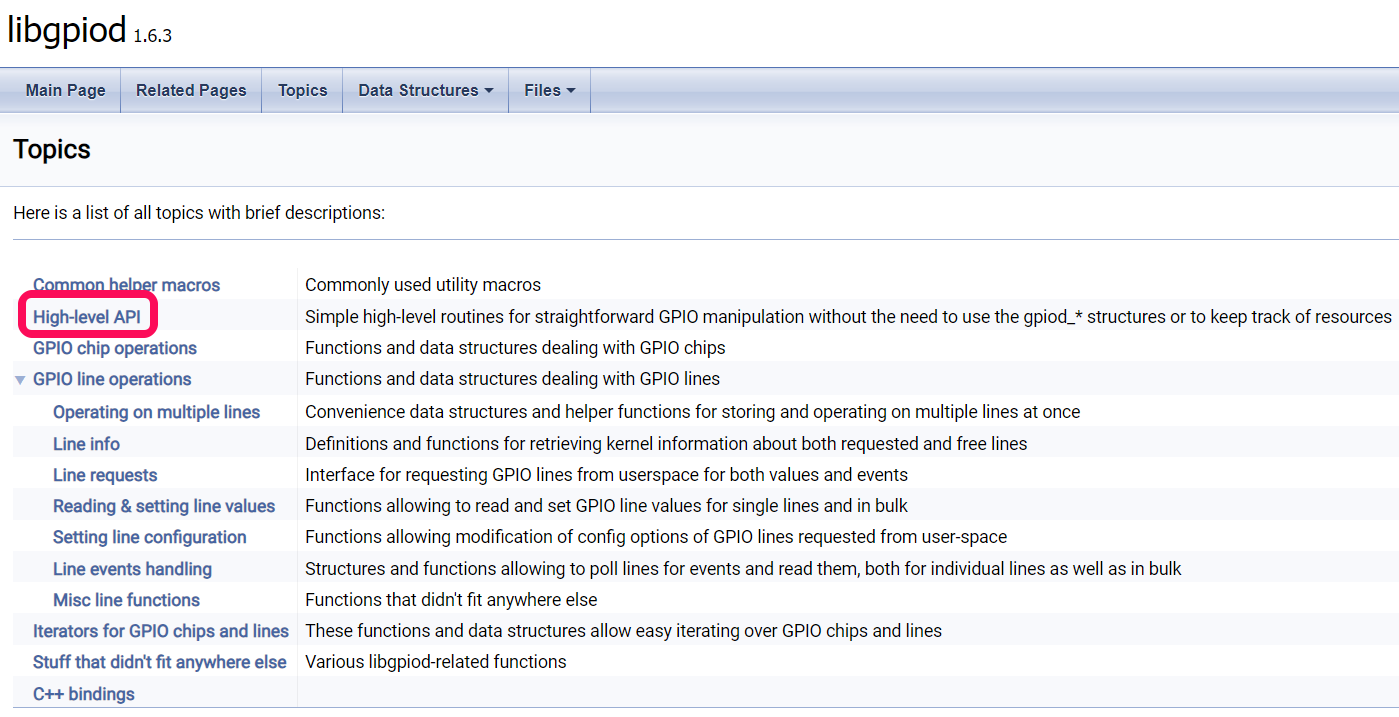Click 'Convenience data structures and helper functions' description
The width and height of the screenshot is (1399, 717).
(693, 412)
